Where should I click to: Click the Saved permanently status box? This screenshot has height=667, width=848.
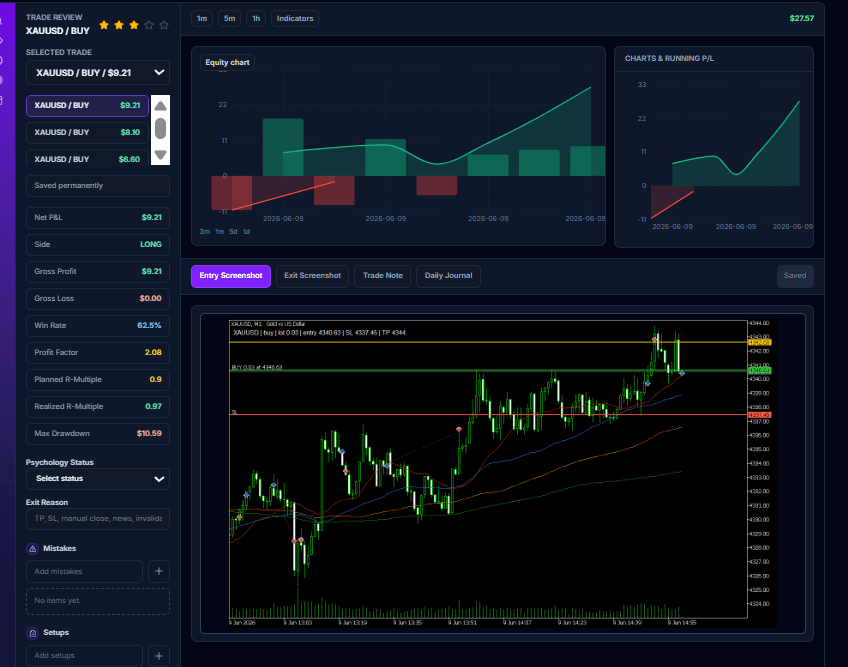click(98, 186)
